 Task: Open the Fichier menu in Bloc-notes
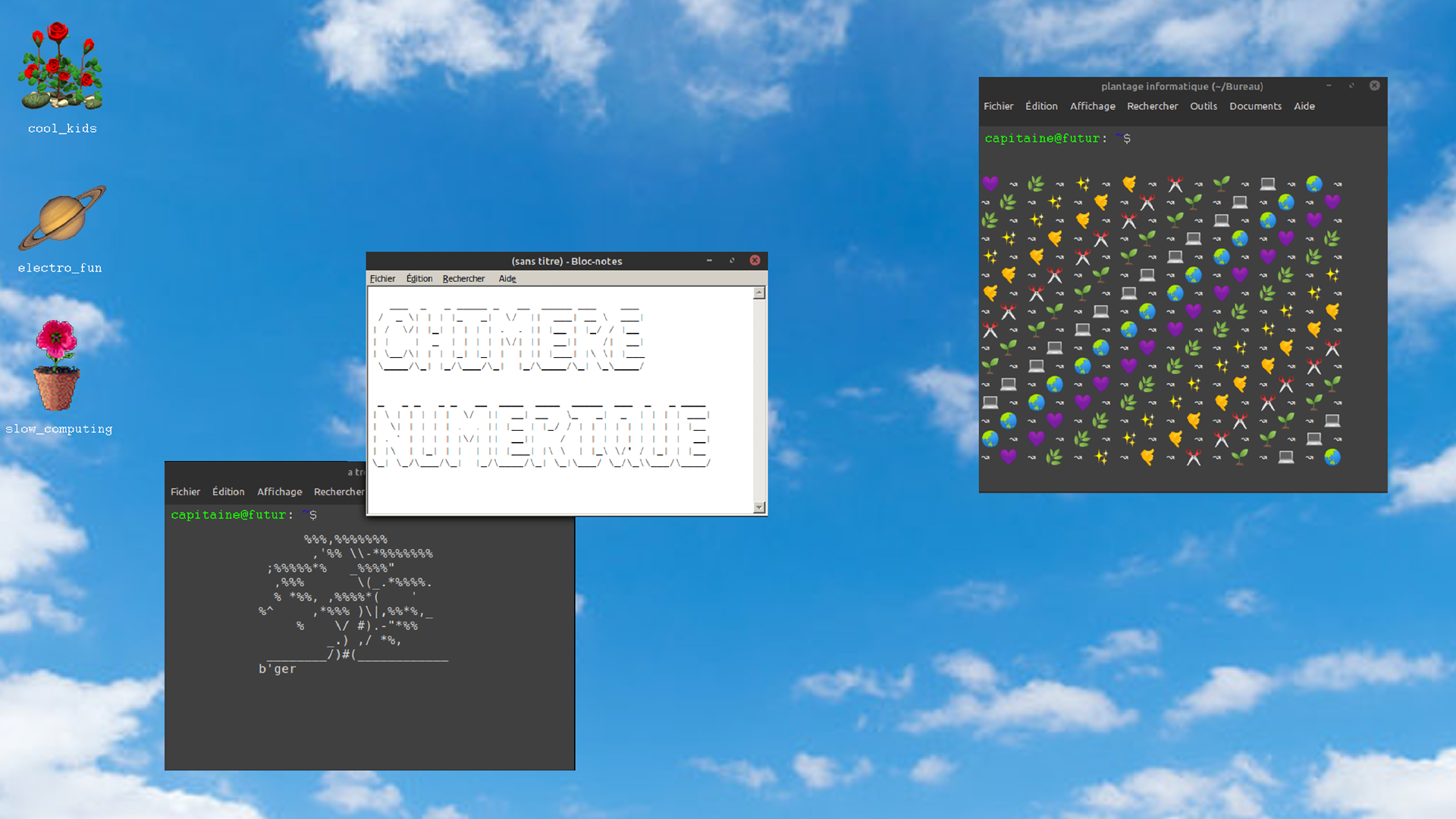click(382, 278)
